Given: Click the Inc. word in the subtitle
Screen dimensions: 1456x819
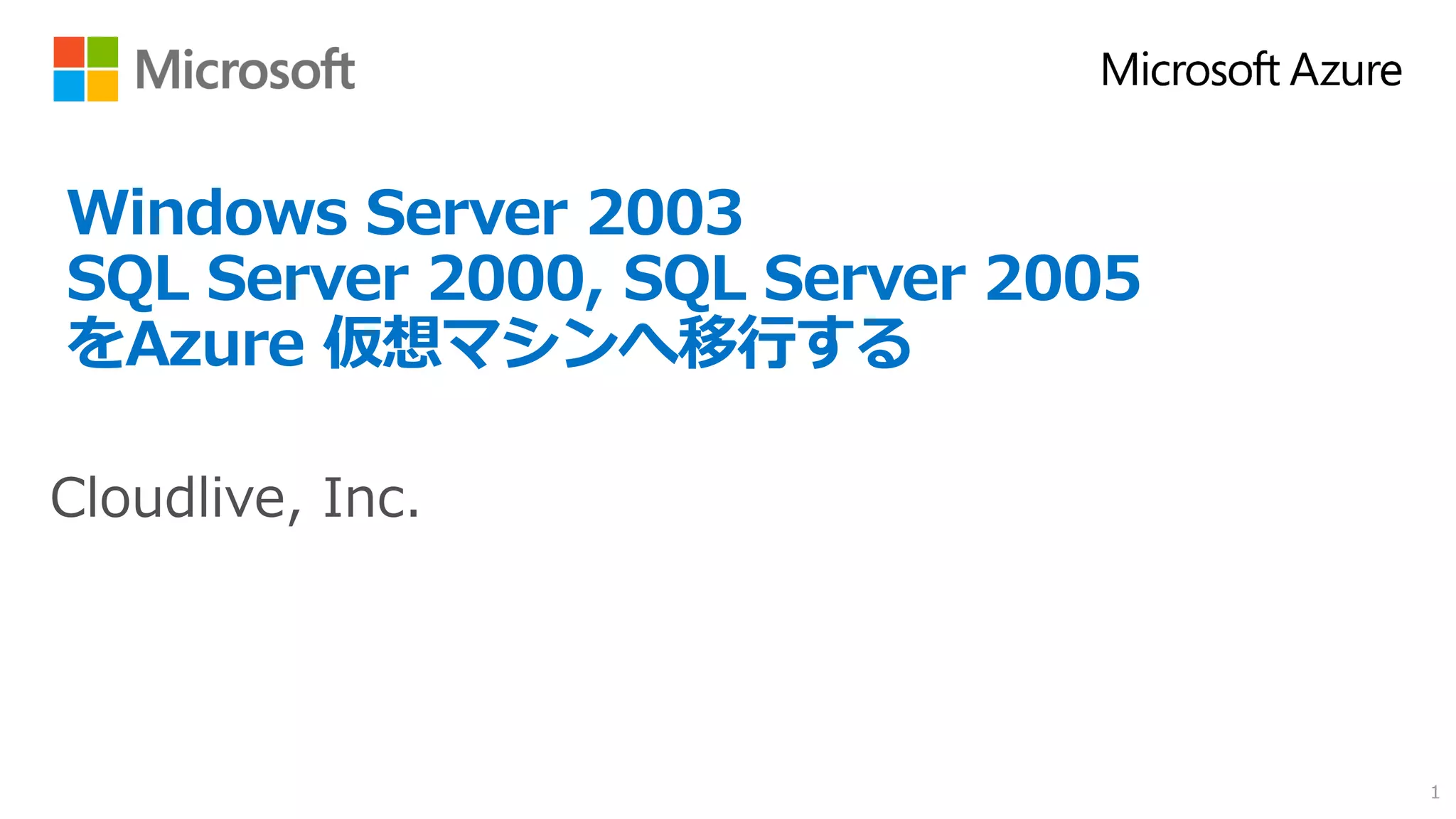Looking at the screenshot, I should pyautogui.click(x=370, y=498).
